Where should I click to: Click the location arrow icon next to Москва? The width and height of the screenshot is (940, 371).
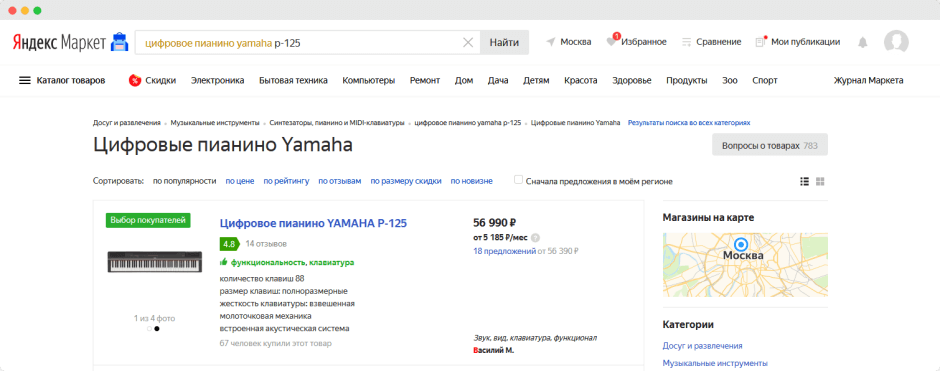coord(550,42)
